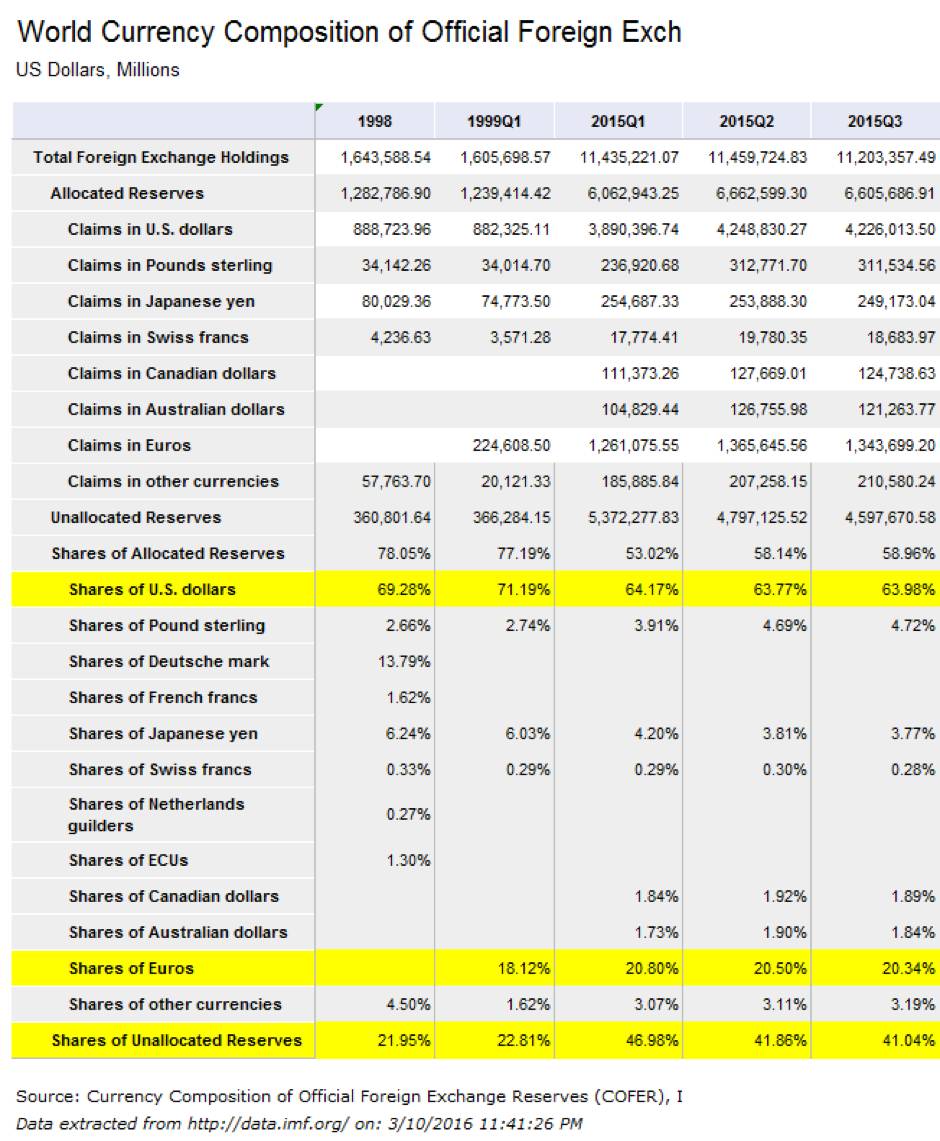Viewport: 940px width, 1141px height.
Task: Select the highlighted Shares of U.S. dollars row
Action: pyautogui.click(x=476, y=589)
